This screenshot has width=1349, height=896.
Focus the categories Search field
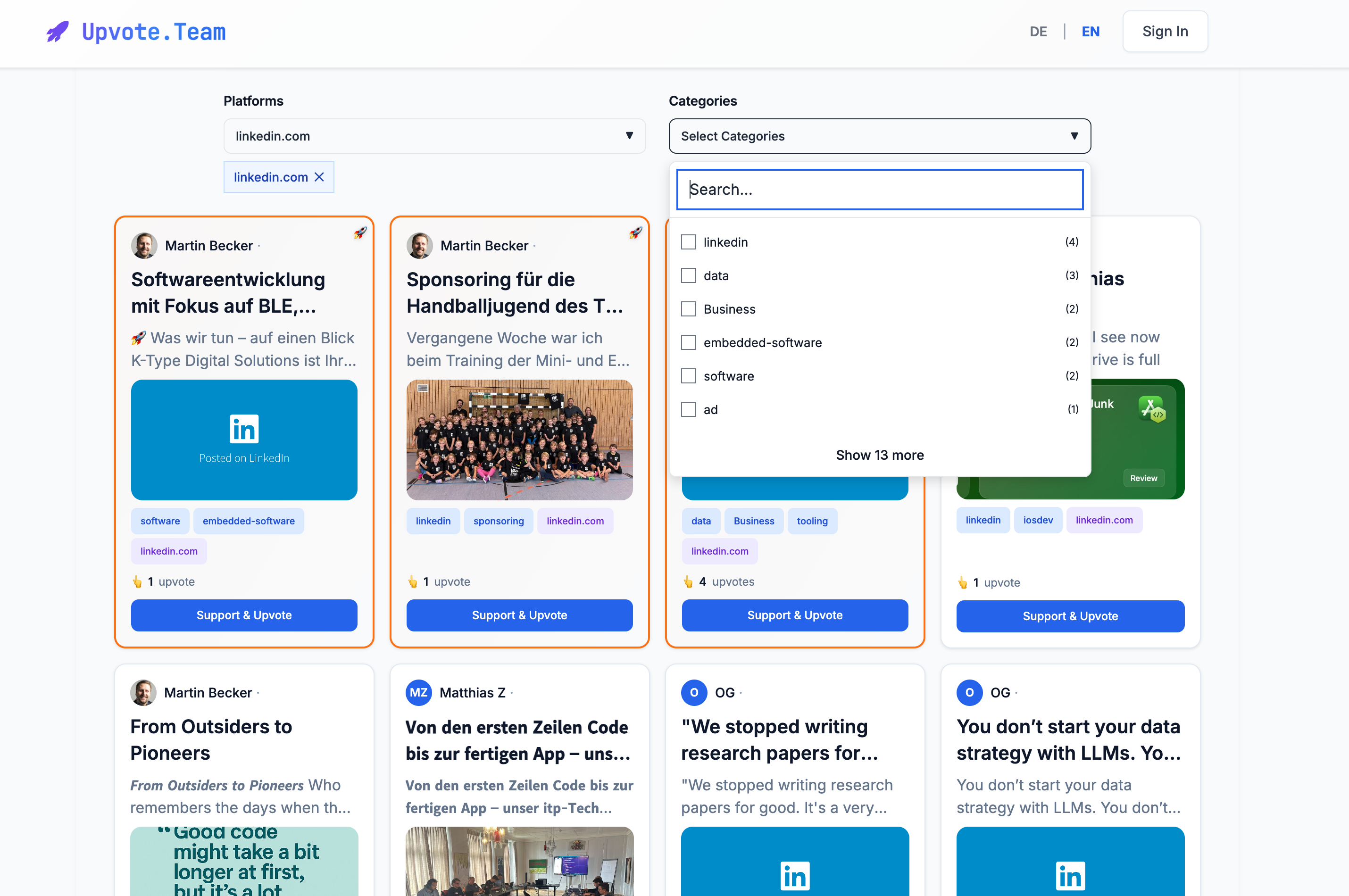pyautogui.click(x=879, y=189)
